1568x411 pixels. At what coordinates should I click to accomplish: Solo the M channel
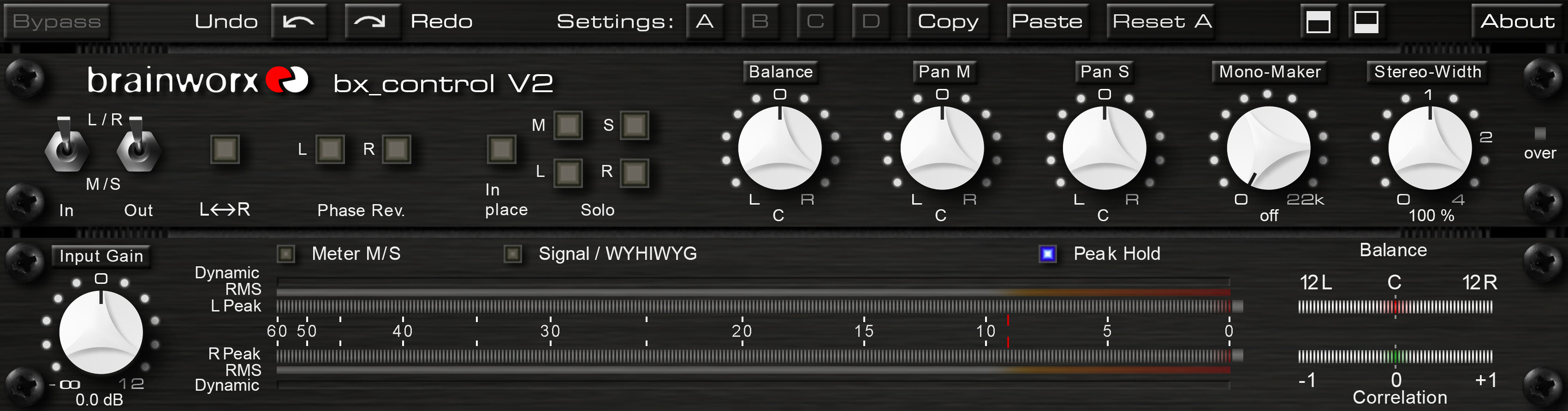click(x=568, y=125)
